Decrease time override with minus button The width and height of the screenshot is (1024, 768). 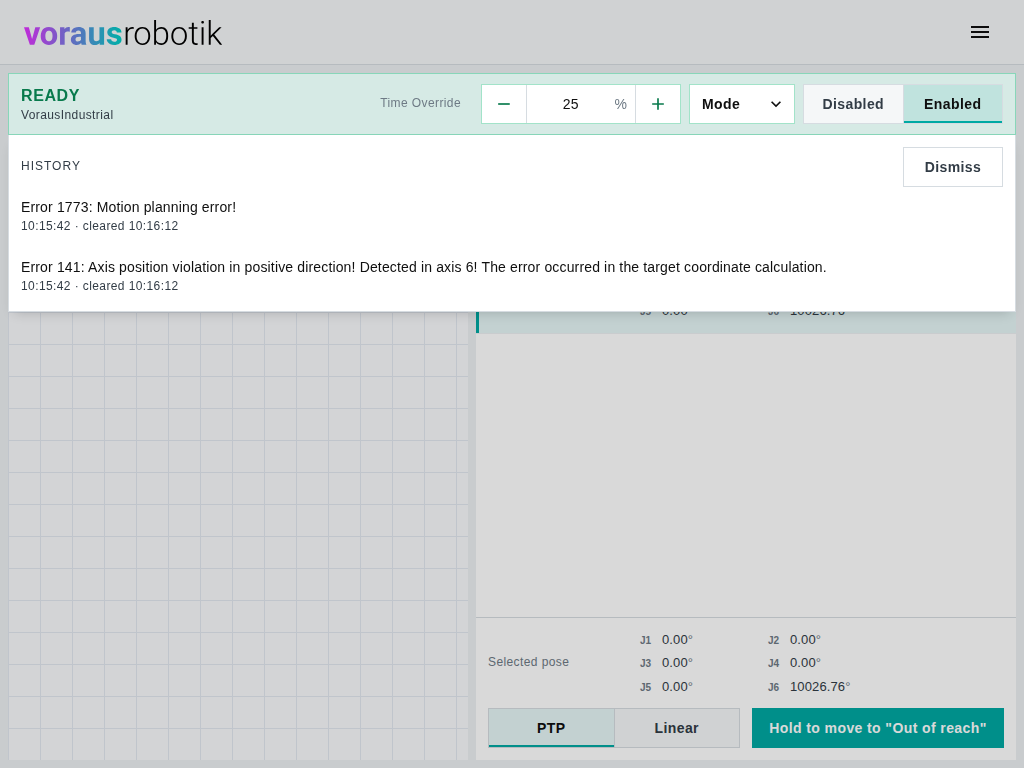pyautogui.click(x=504, y=104)
